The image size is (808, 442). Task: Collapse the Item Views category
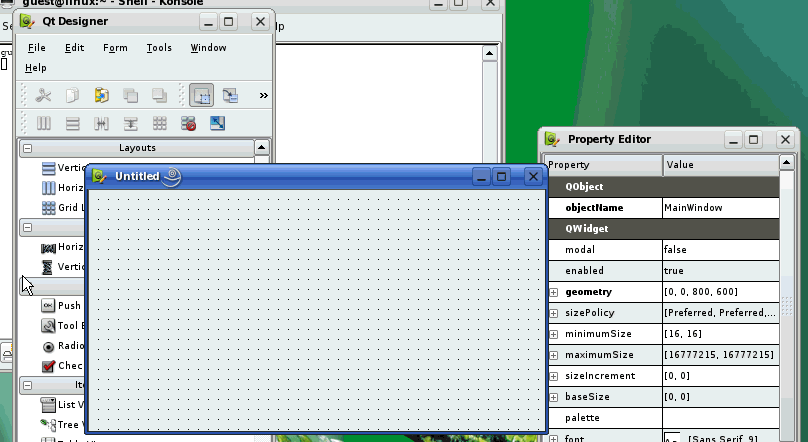pos(27,385)
